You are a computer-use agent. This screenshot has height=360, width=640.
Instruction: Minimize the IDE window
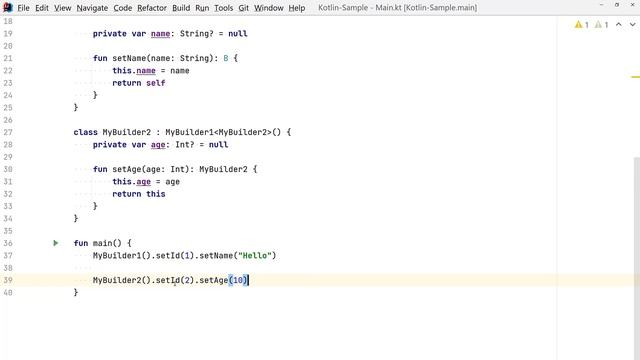tap(601, 5)
